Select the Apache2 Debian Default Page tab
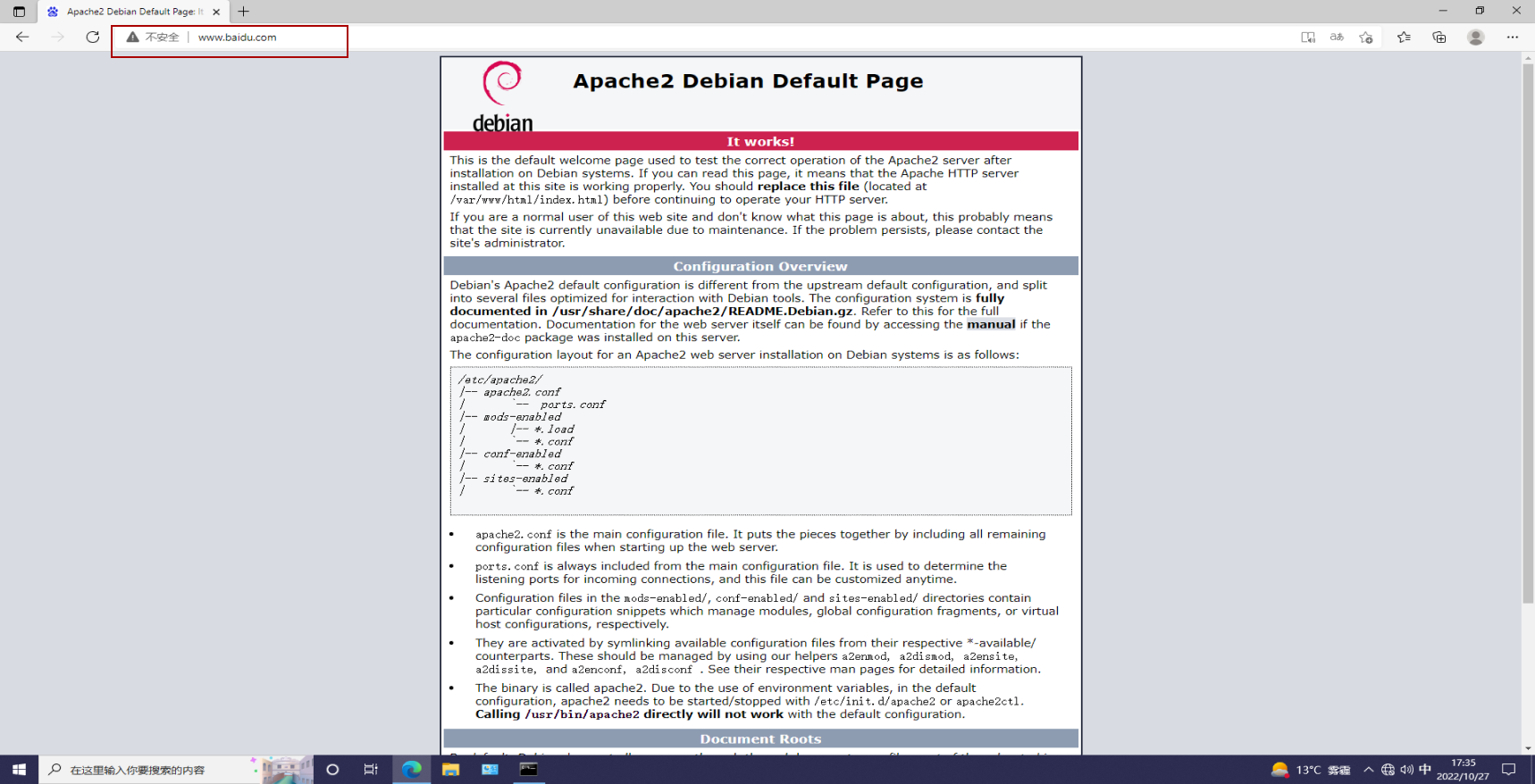Image resolution: width=1535 pixels, height=784 pixels. 134,12
